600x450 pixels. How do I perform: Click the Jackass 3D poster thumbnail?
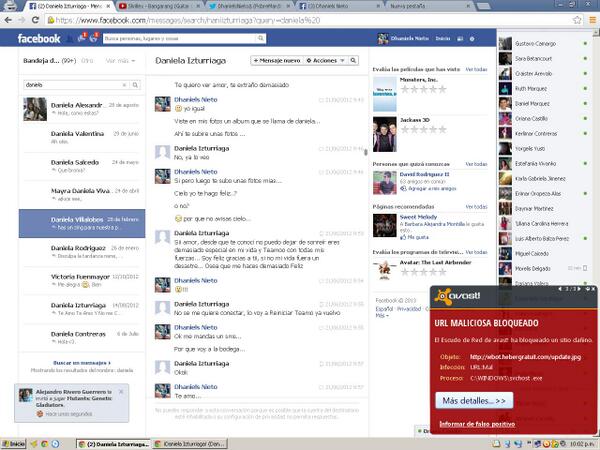click(385, 134)
